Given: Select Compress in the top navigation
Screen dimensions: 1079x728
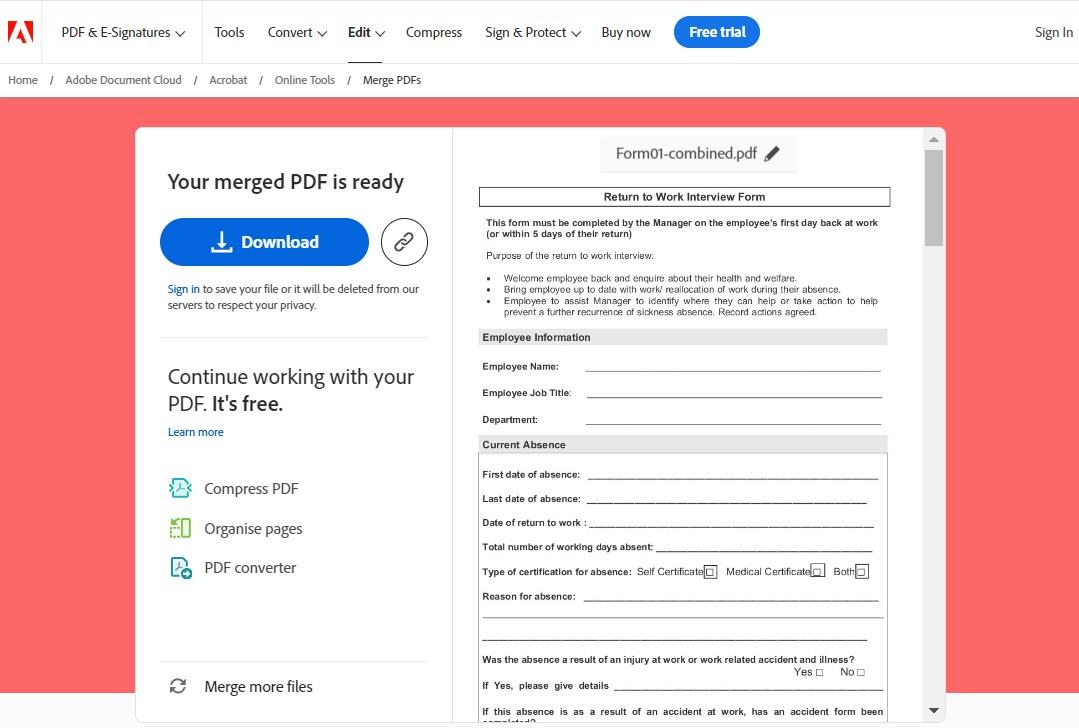Looking at the screenshot, I should [434, 32].
